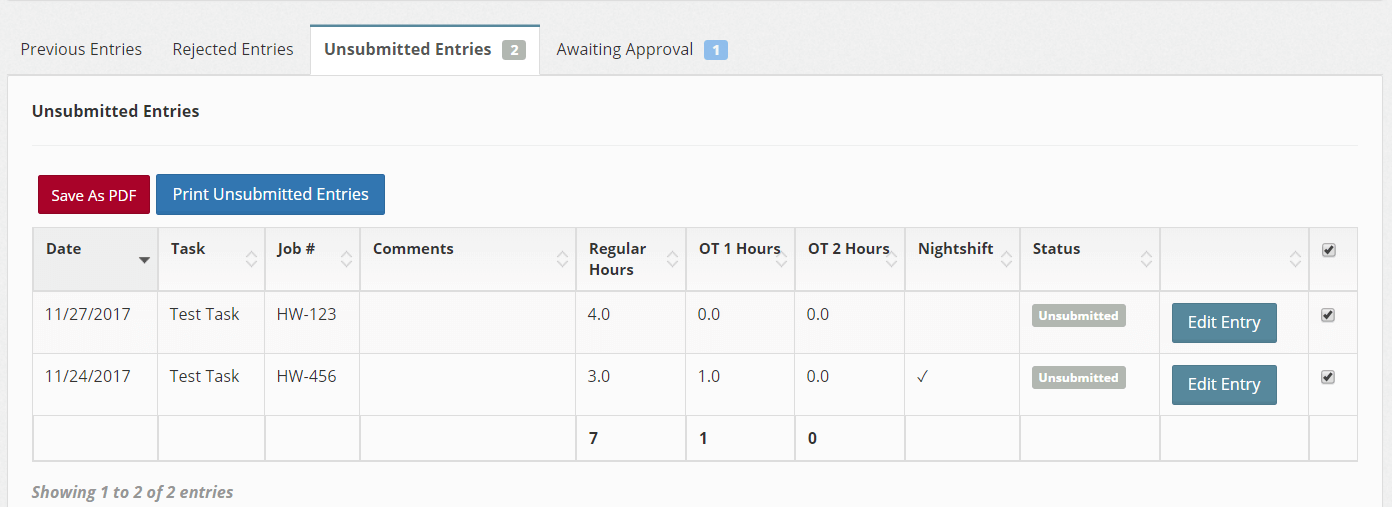The image size is (1392, 507).
Task: Print Unsubmitted Entries
Action: click(x=270, y=194)
